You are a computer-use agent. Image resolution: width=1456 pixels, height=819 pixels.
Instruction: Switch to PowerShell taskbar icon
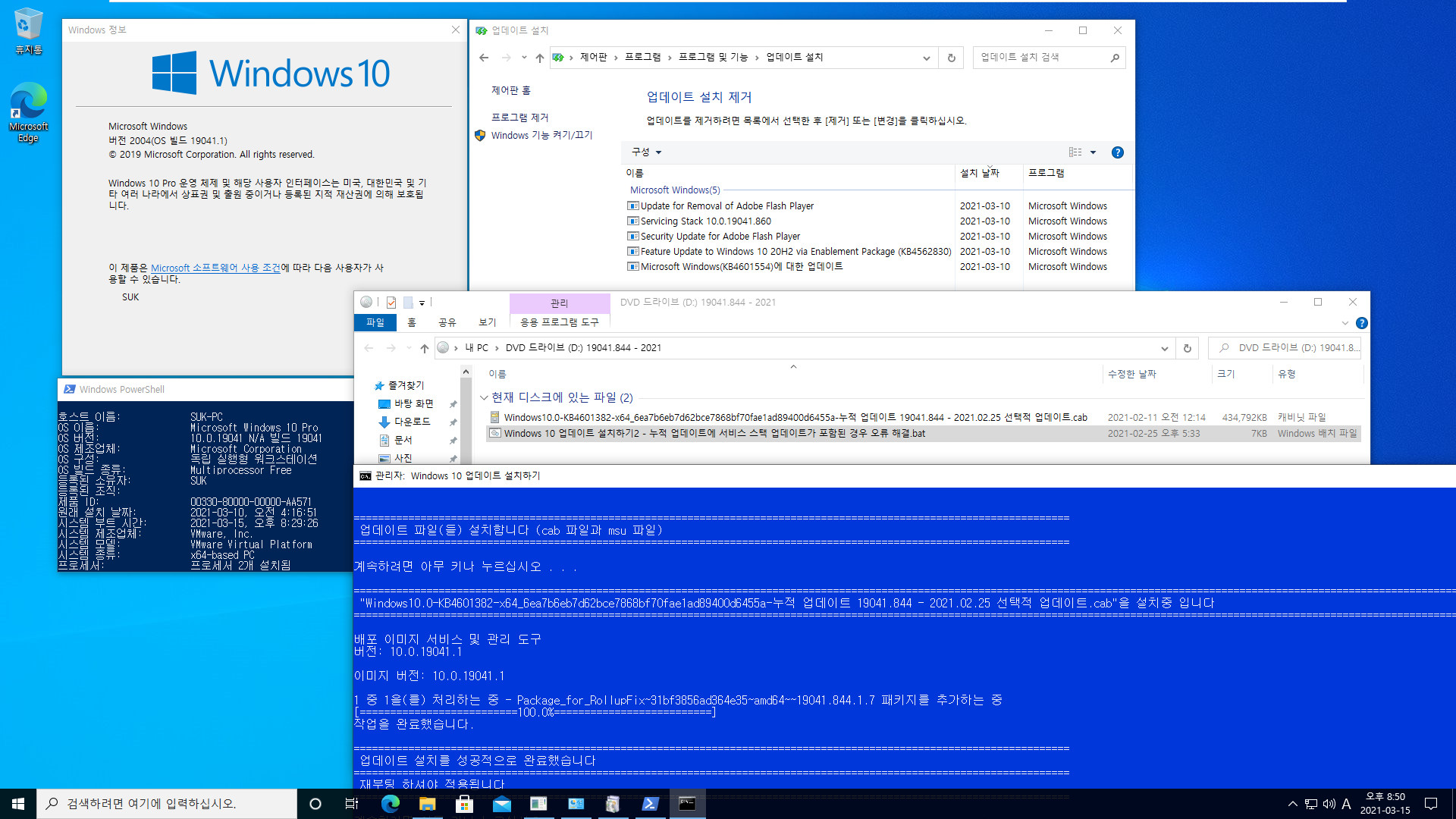pos(650,804)
